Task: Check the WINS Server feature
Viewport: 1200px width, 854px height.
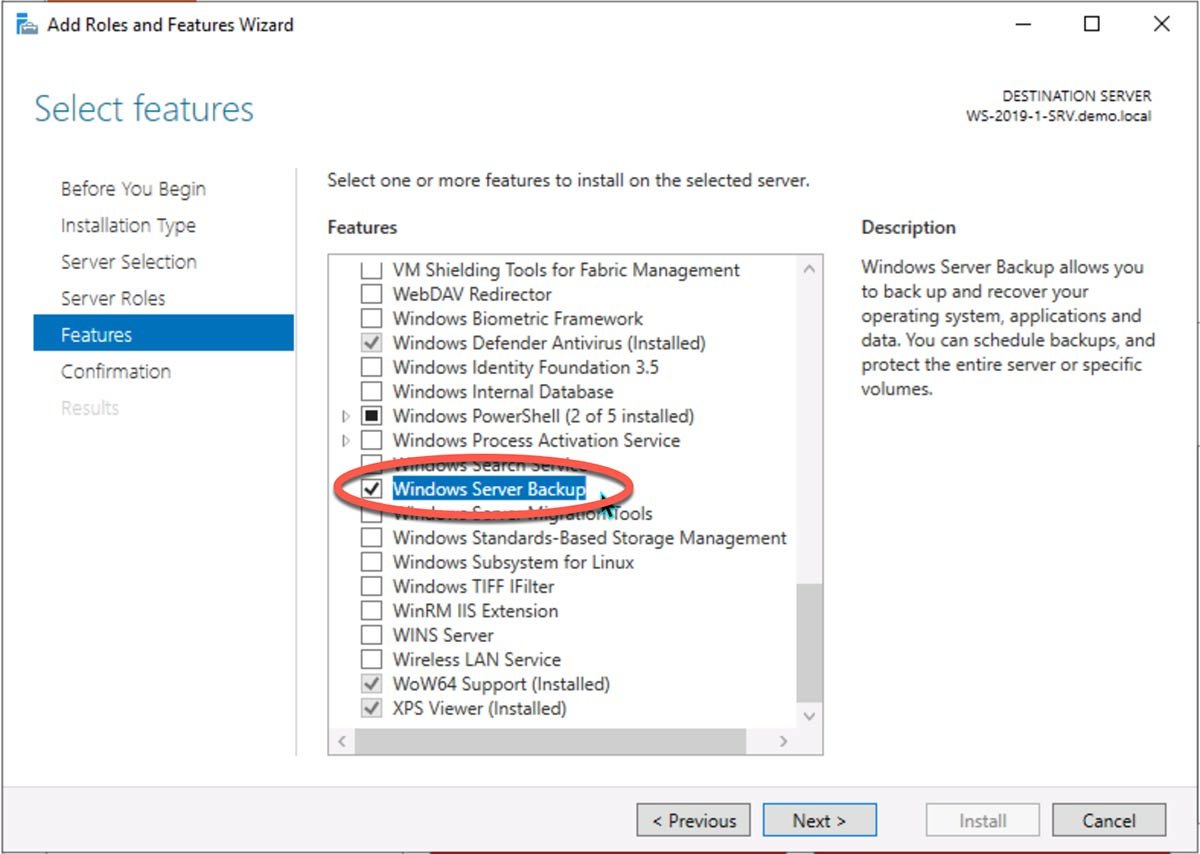Action: (371, 634)
